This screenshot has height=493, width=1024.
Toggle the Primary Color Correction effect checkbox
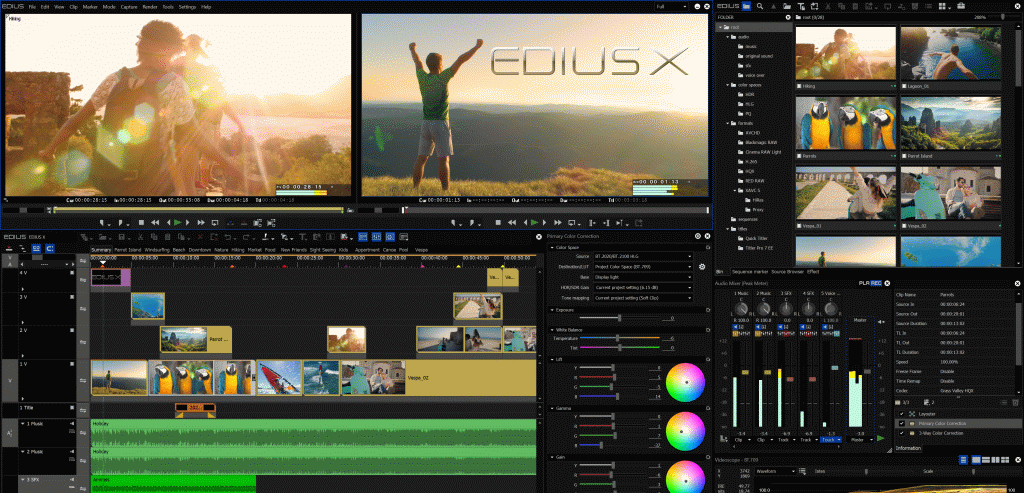900,422
